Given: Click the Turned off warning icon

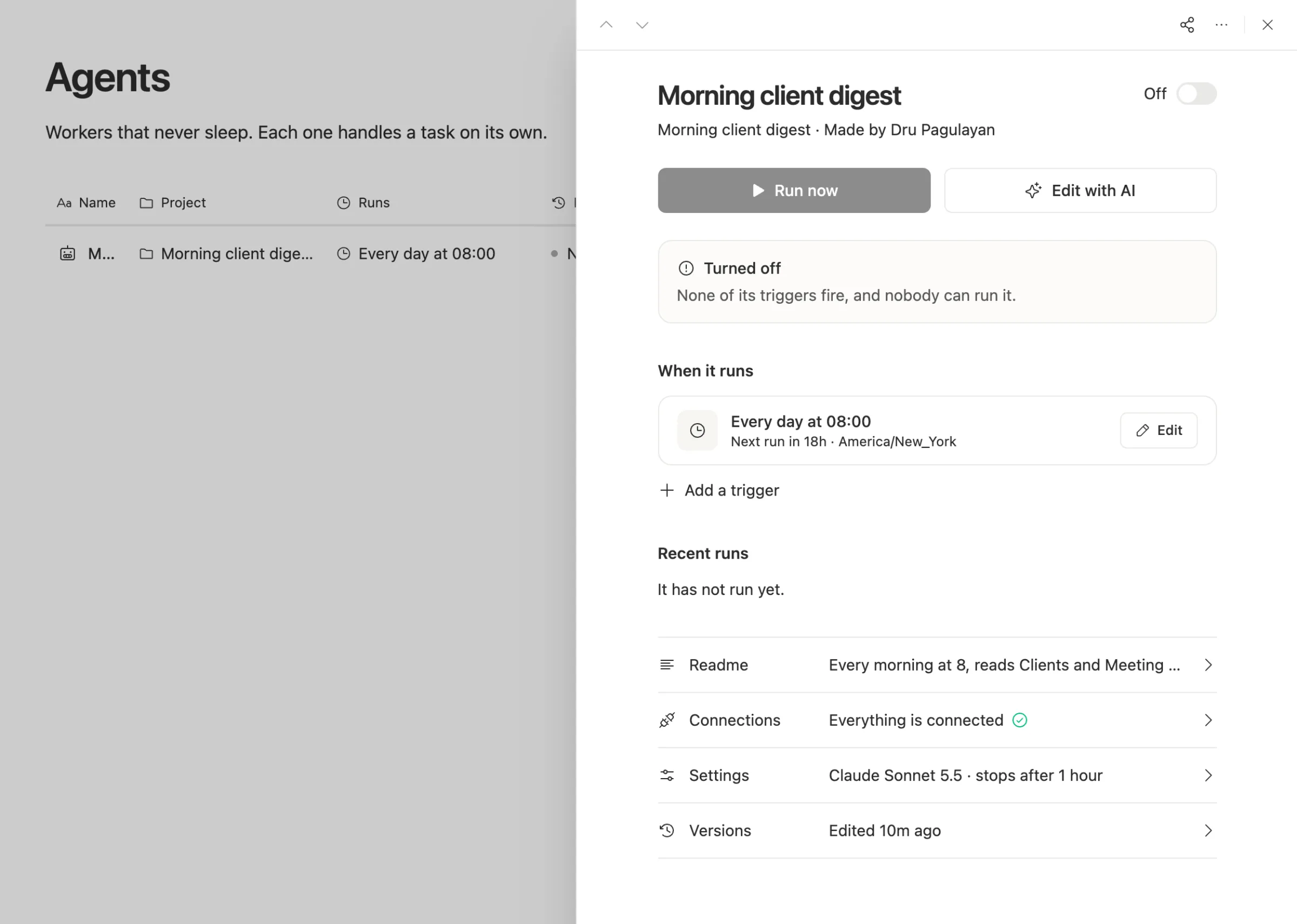Looking at the screenshot, I should (685, 268).
